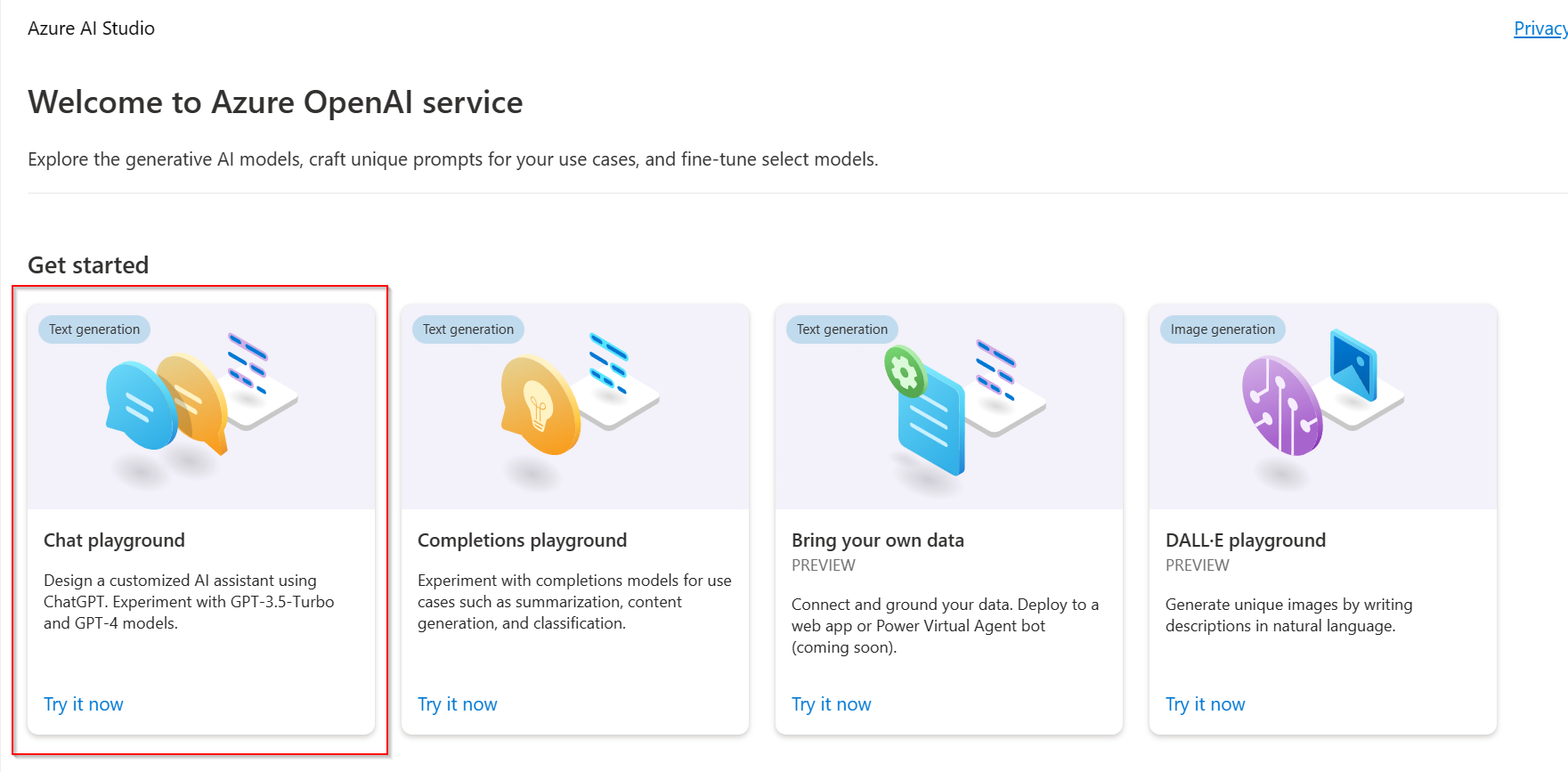
Task: Open the Privacy link at top right
Action: [x=1540, y=28]
